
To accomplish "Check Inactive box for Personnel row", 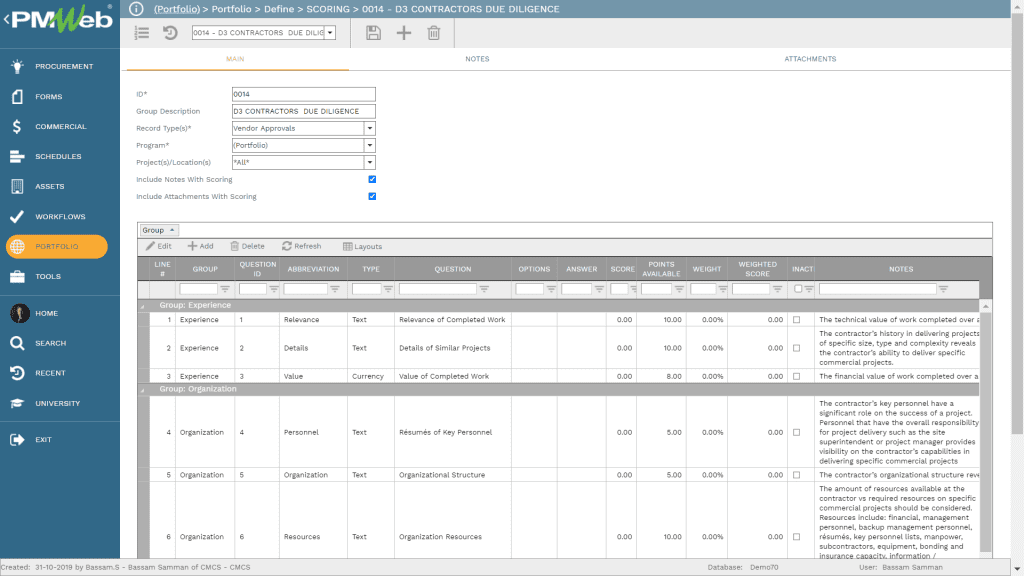I will click(x=796, y=432).
